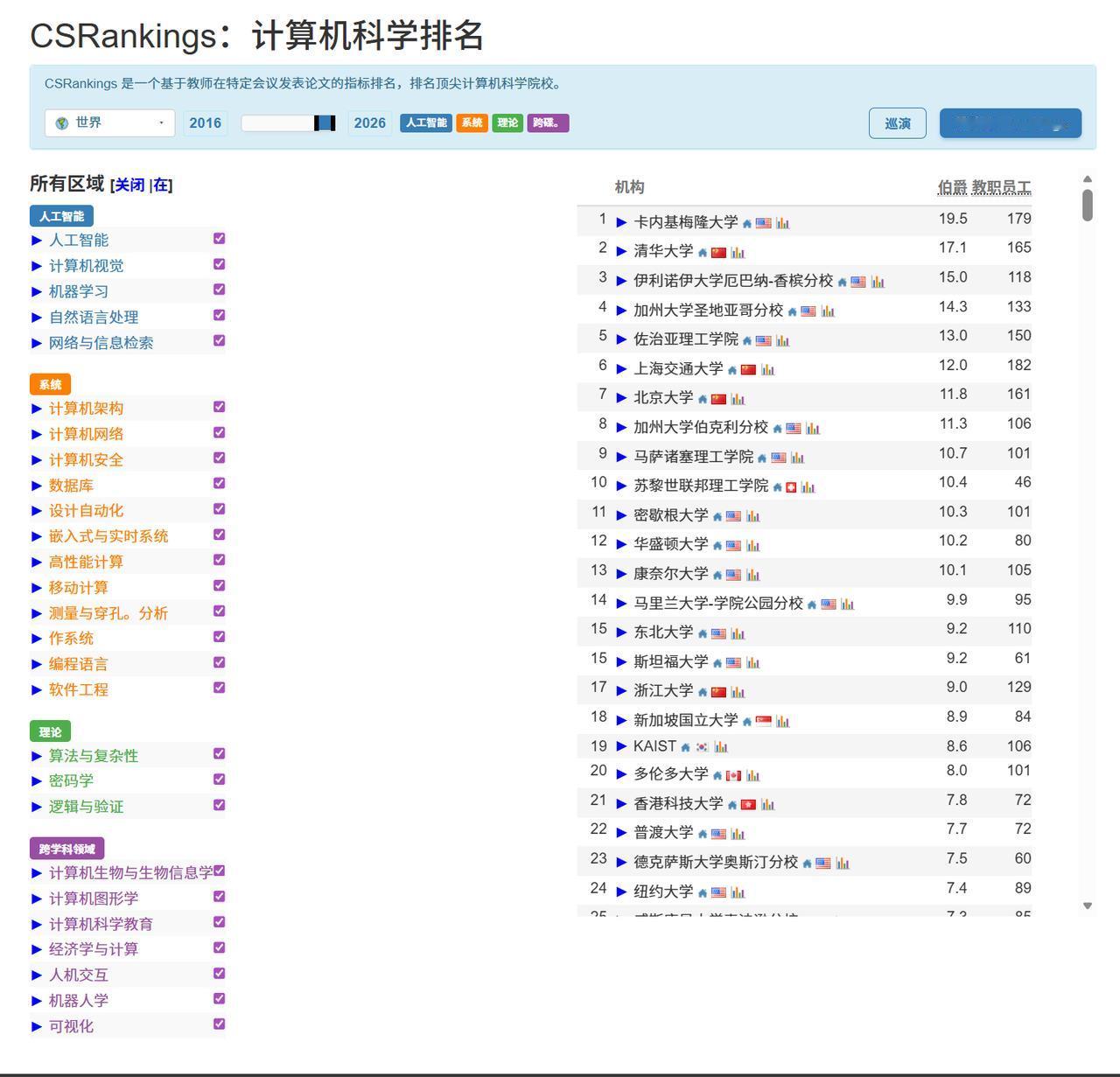Open the home page icon for 清华大学

(x=703, y=253)
